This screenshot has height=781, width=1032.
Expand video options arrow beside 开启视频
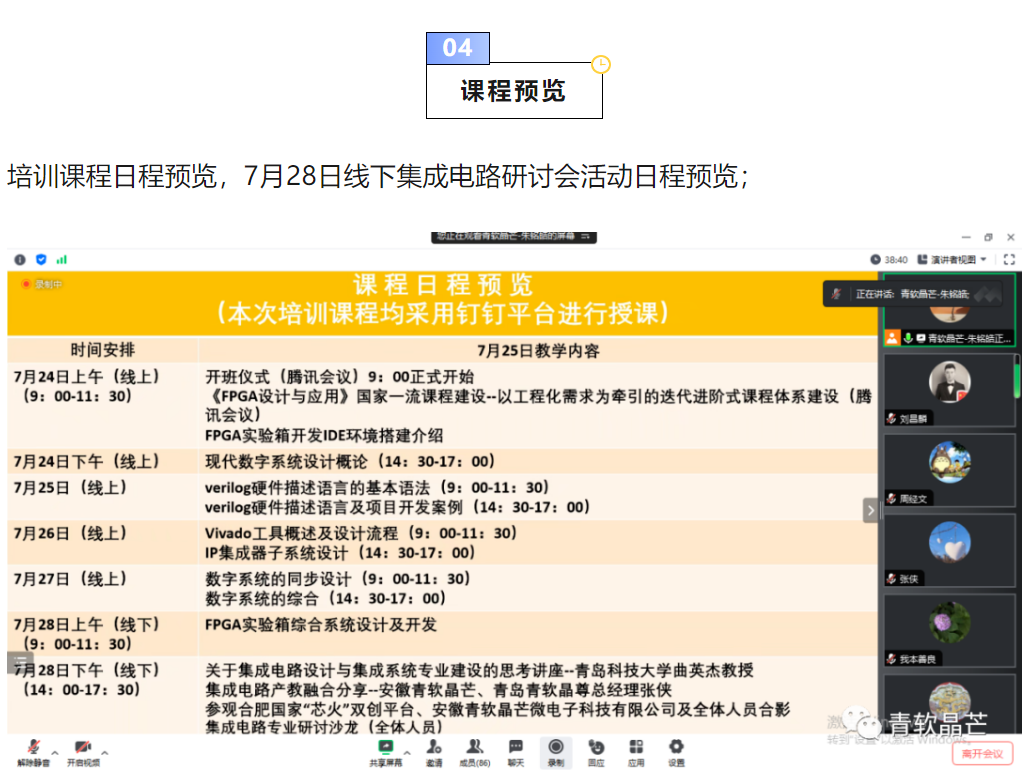[x=105, y=753]
